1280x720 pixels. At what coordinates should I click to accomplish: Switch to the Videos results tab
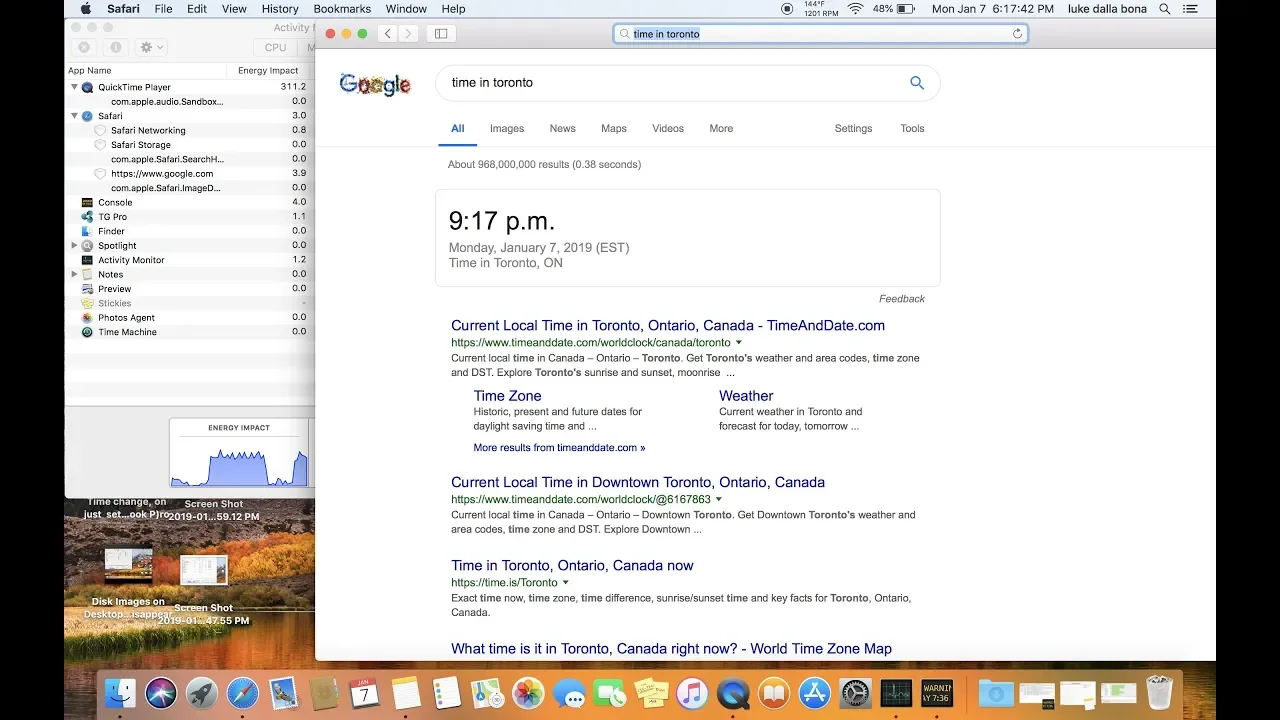point(668,128)
